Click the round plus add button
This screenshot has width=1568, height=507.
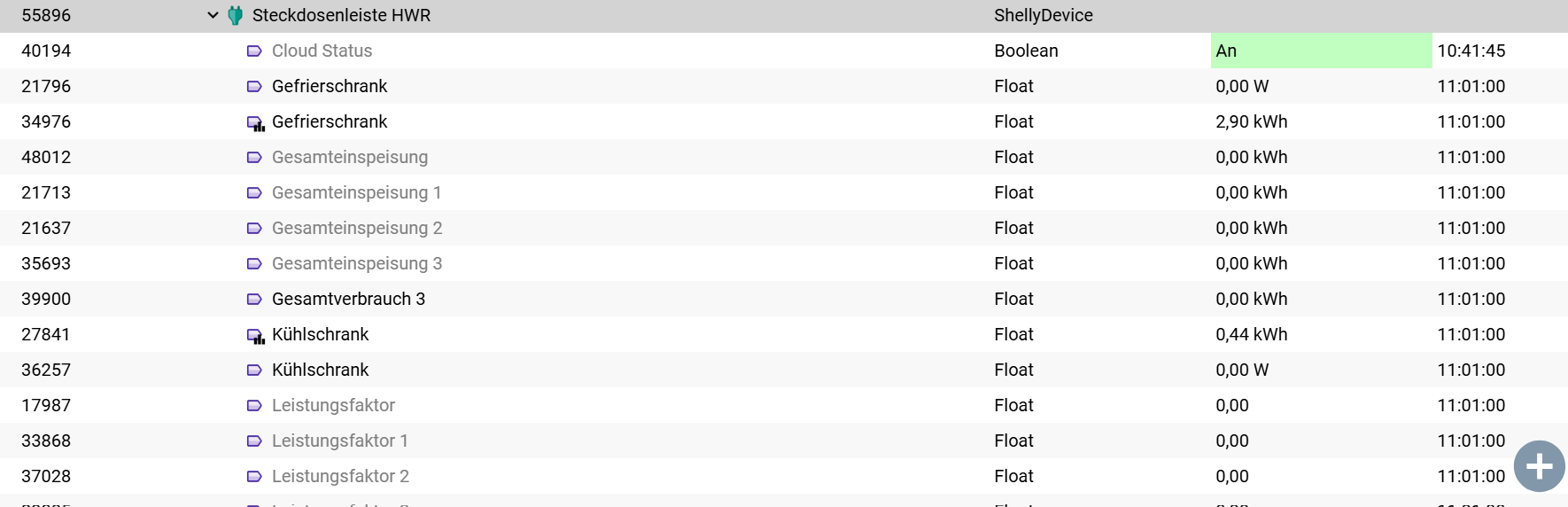[x=1539, y=466]
